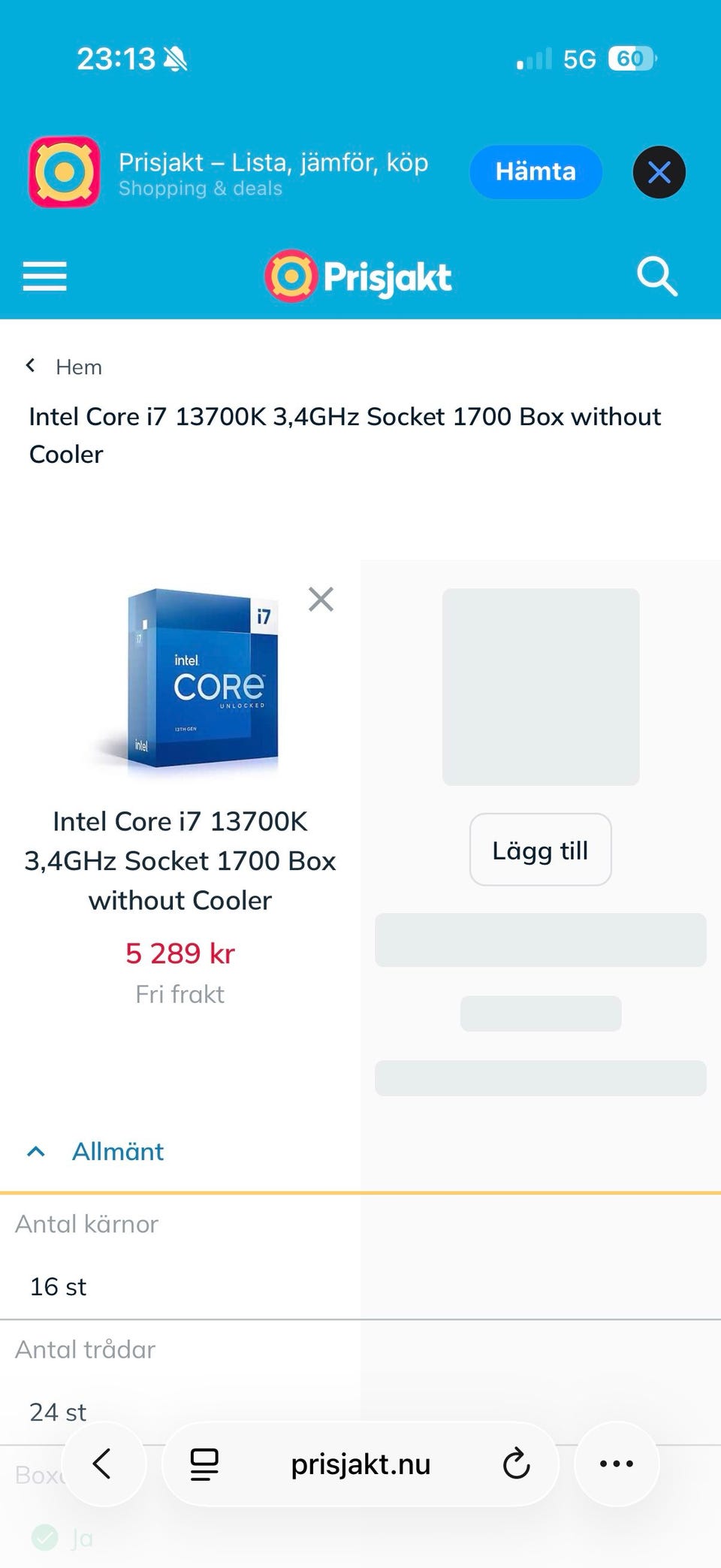Tap the prisjakt.nu address field
This screenshot has height=1568, width=721.
click(x=360, y=1464)
